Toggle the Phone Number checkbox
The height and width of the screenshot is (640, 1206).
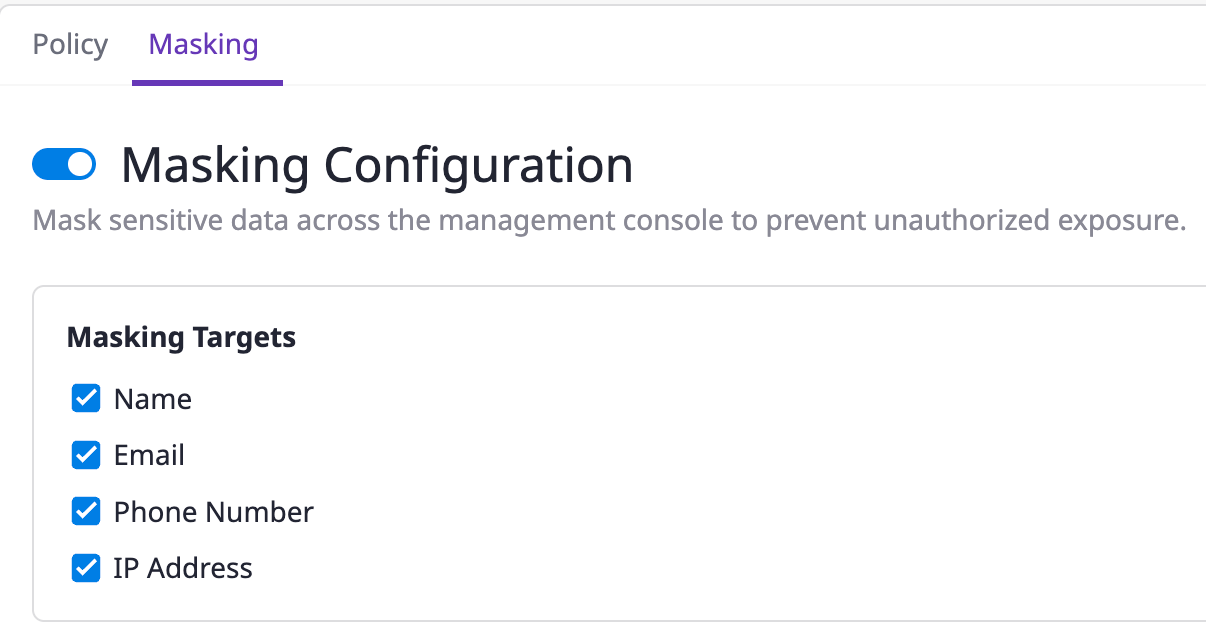pos(86,512)
